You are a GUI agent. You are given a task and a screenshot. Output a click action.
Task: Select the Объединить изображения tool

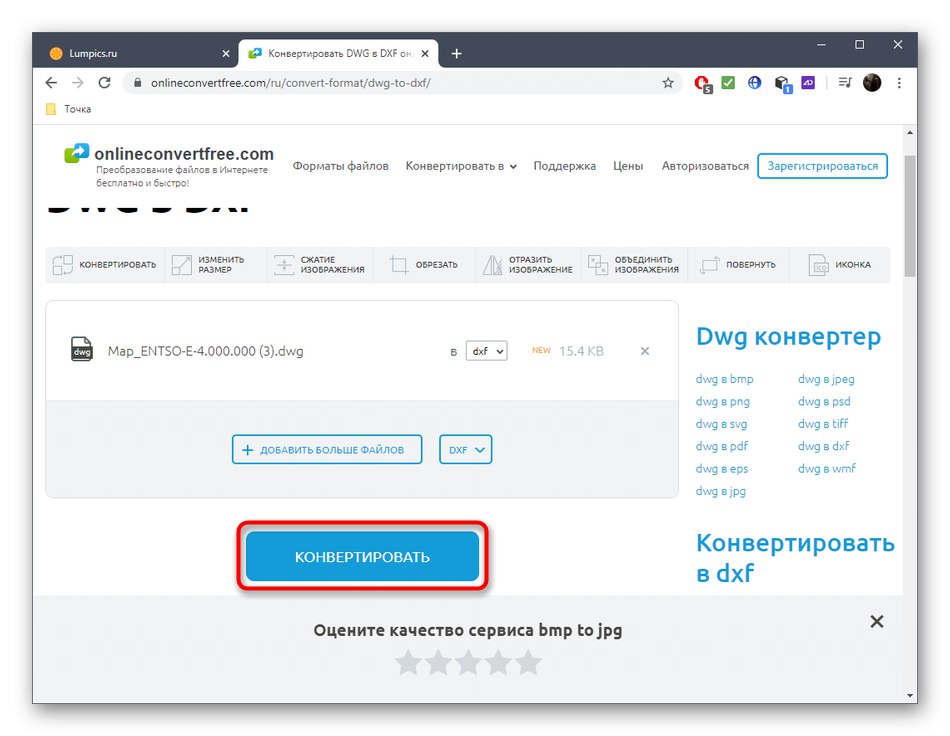(634, 265)
